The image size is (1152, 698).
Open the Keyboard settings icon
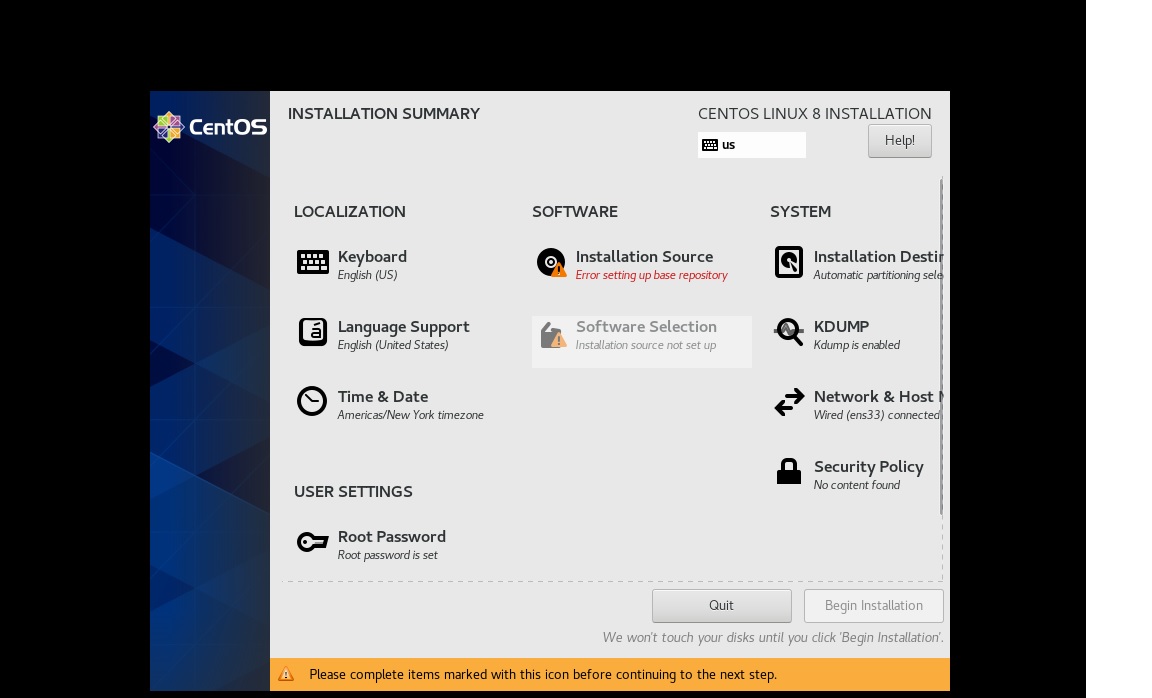coord(312,262)
